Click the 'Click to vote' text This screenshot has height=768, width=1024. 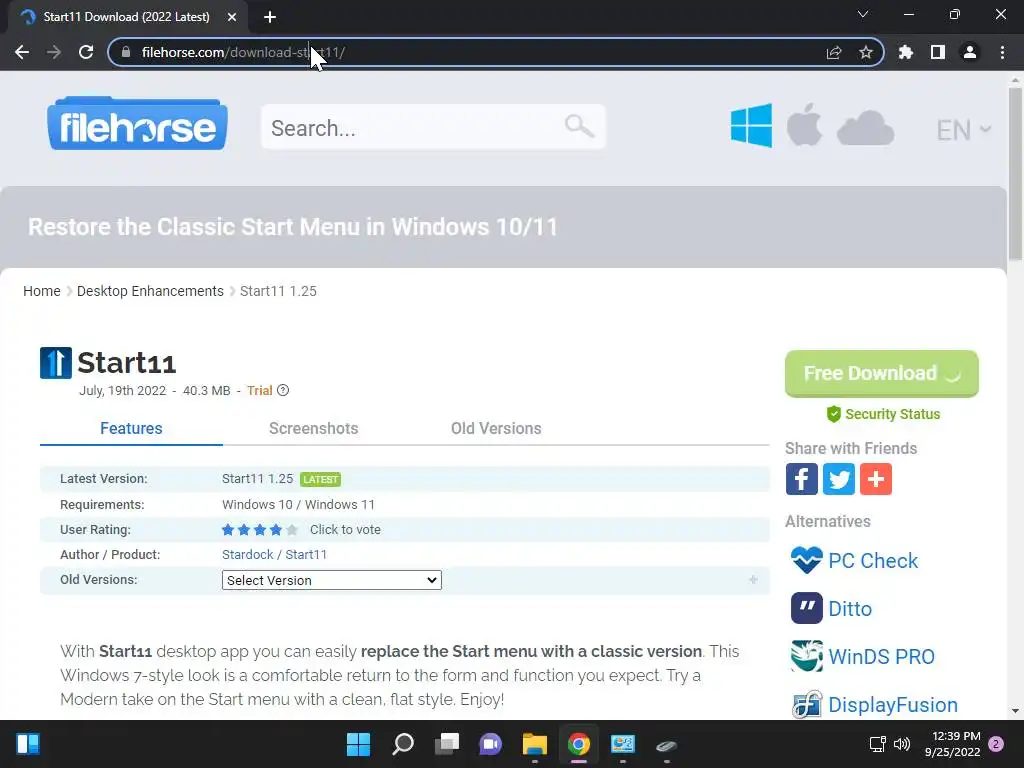tap(345, 530)
